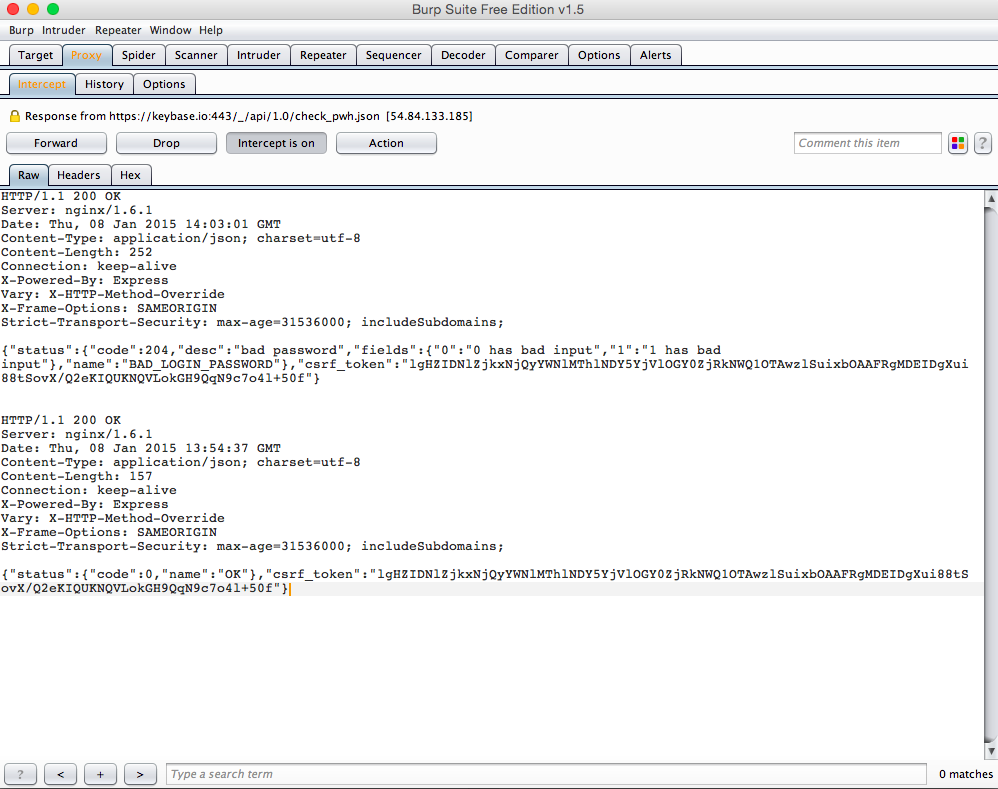
Task: Switch to the Headers view tab
Action: coord(79,175)
